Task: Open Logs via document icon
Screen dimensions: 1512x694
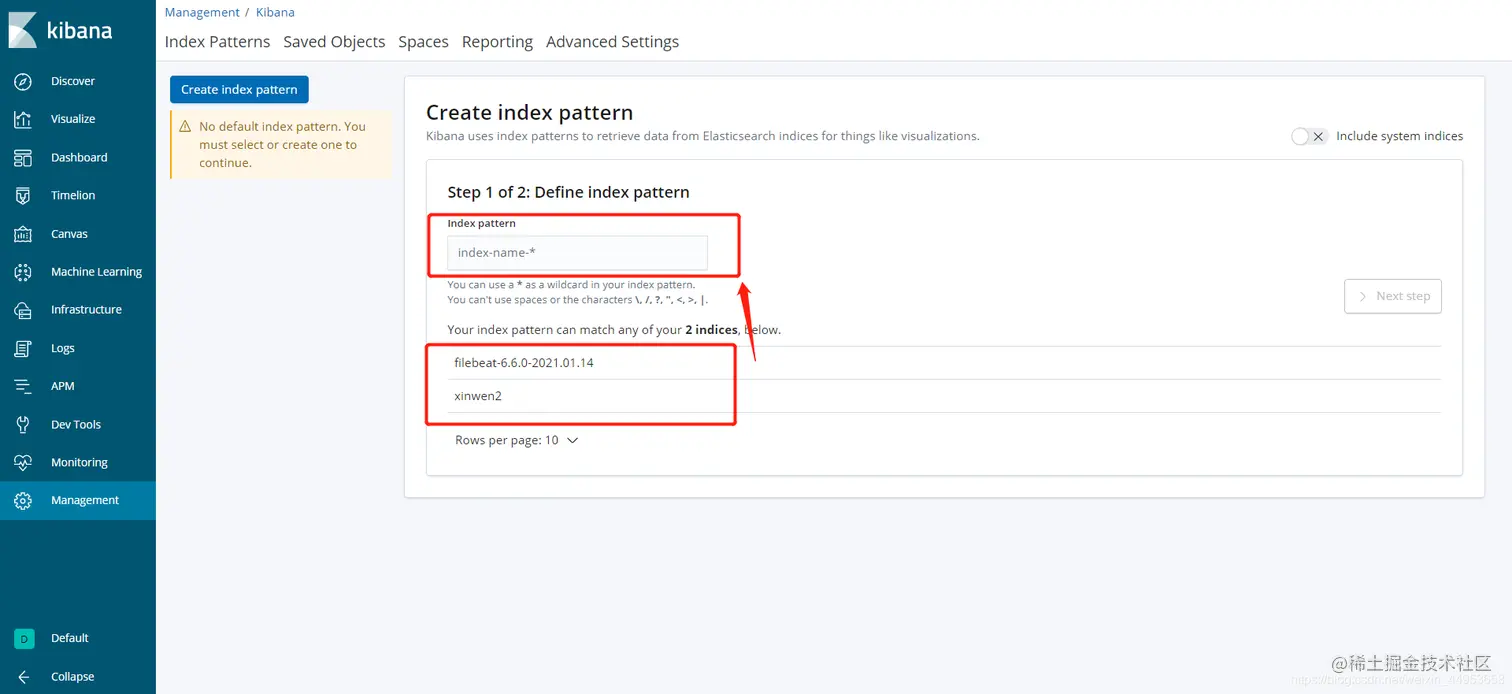Action: tap(23, 348)
